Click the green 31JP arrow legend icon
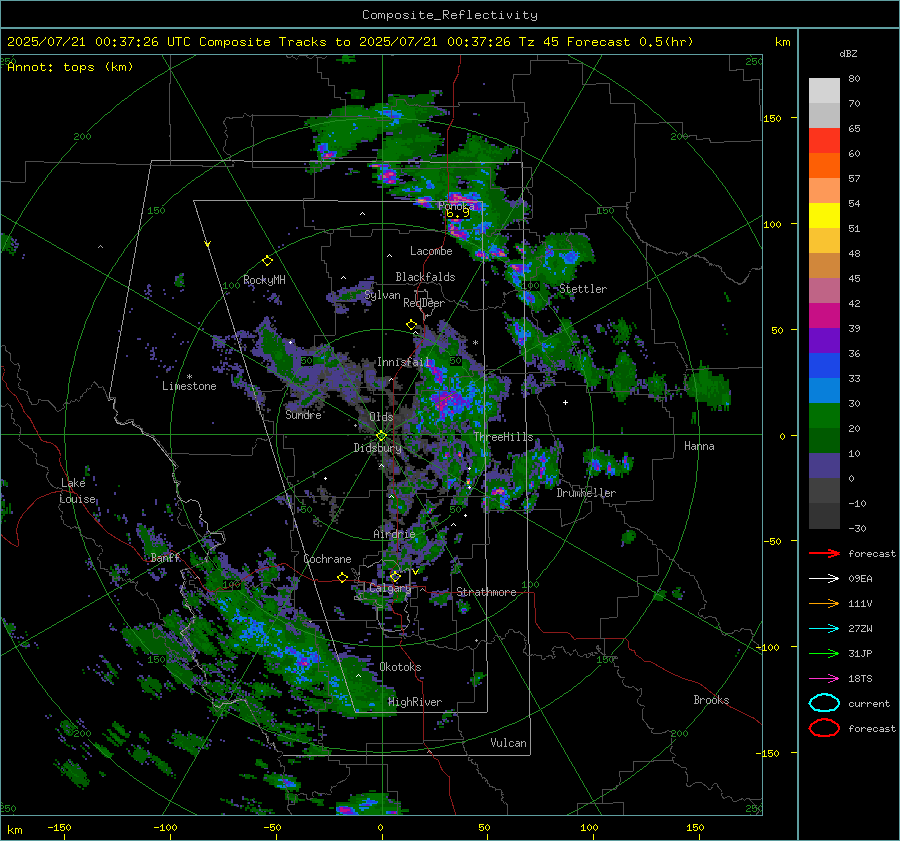900x841 pixels. click(x=824, y=653)
